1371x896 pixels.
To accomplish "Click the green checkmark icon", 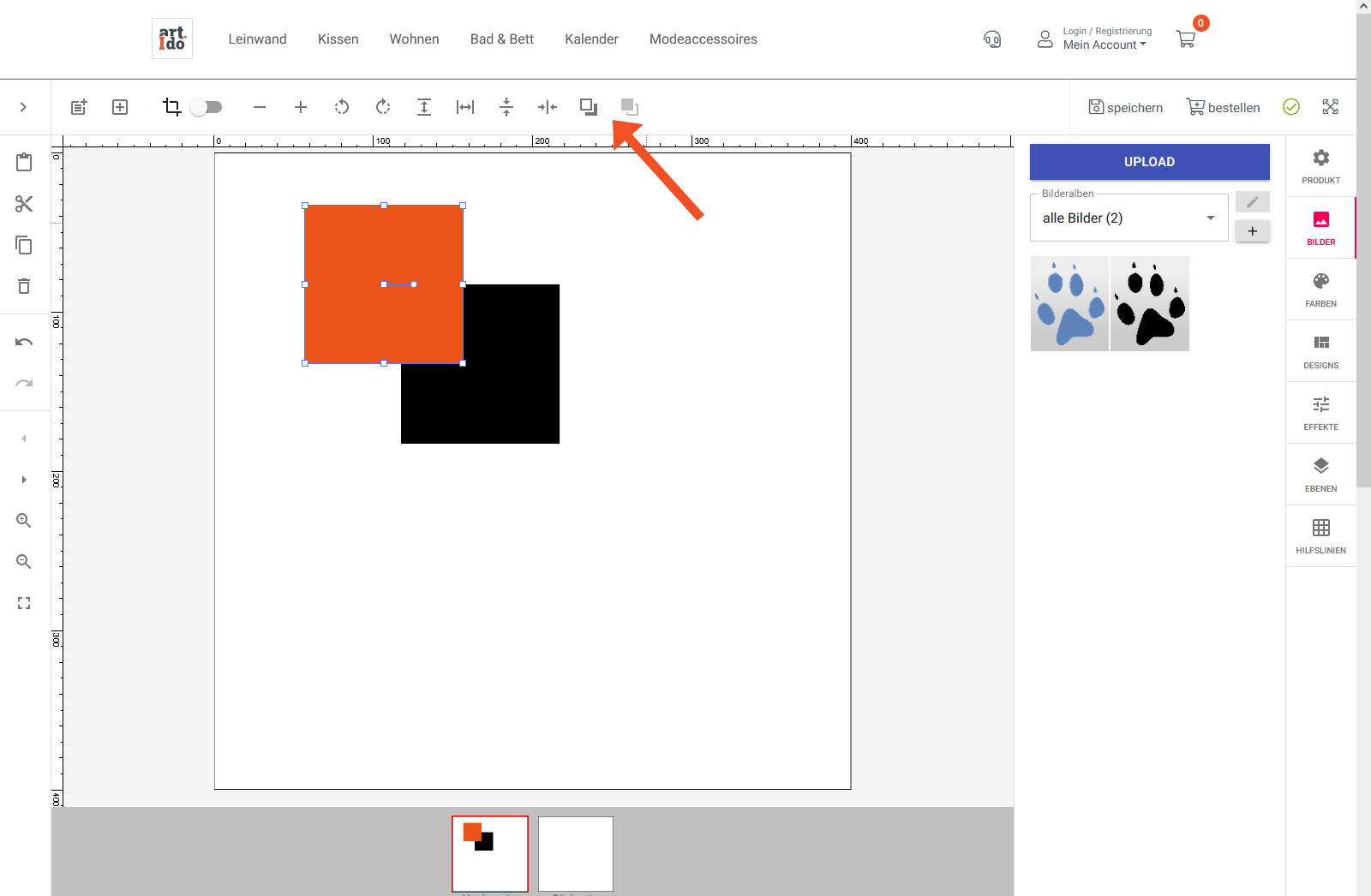I will point(1291,106).
